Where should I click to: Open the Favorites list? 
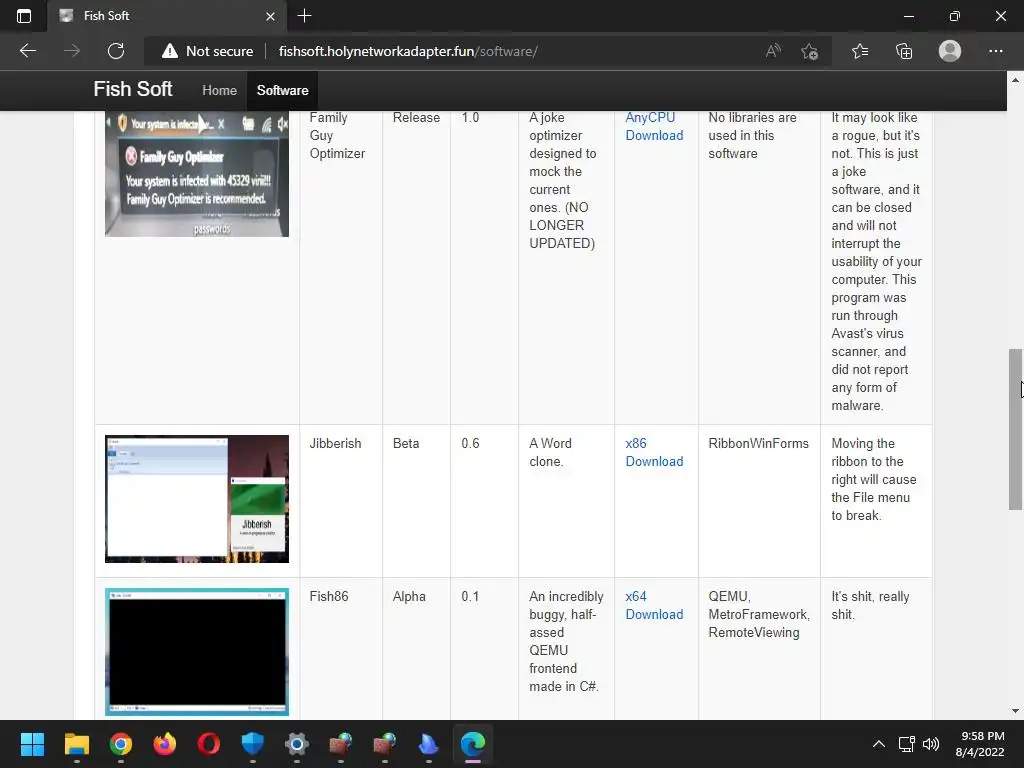pos(860,51)
